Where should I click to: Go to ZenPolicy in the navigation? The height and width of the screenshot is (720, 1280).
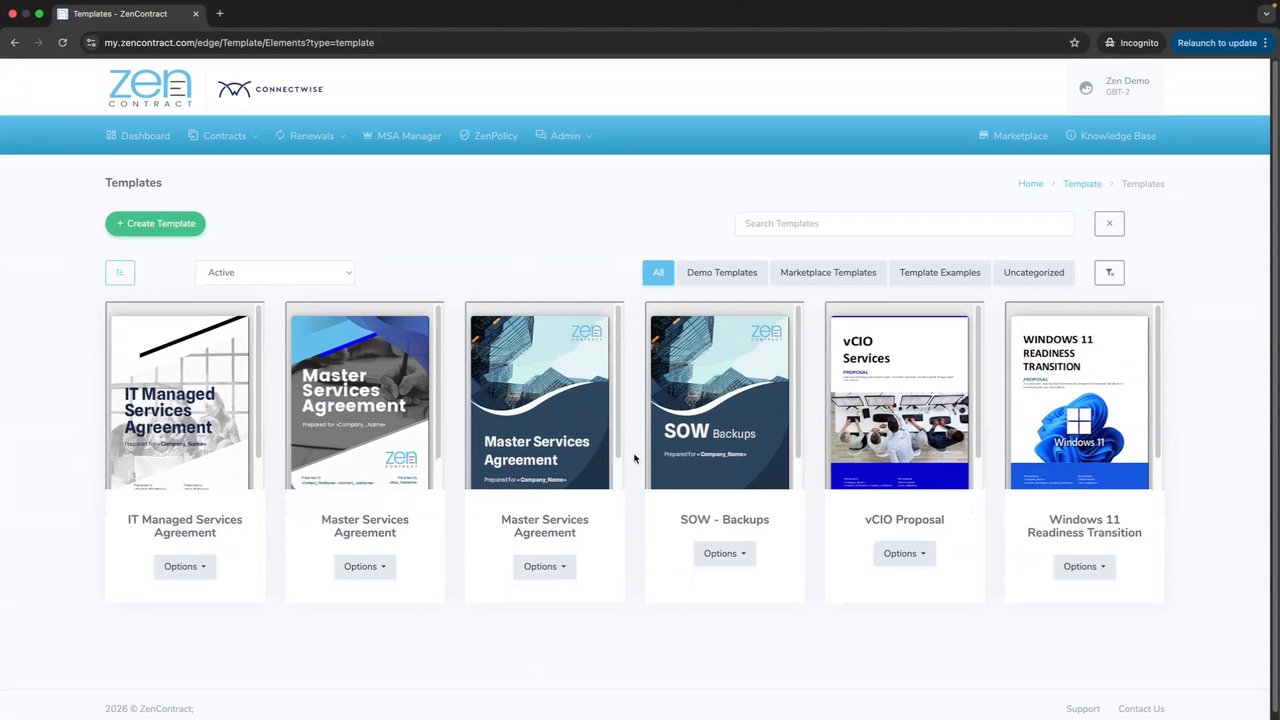tap(488, 136)
